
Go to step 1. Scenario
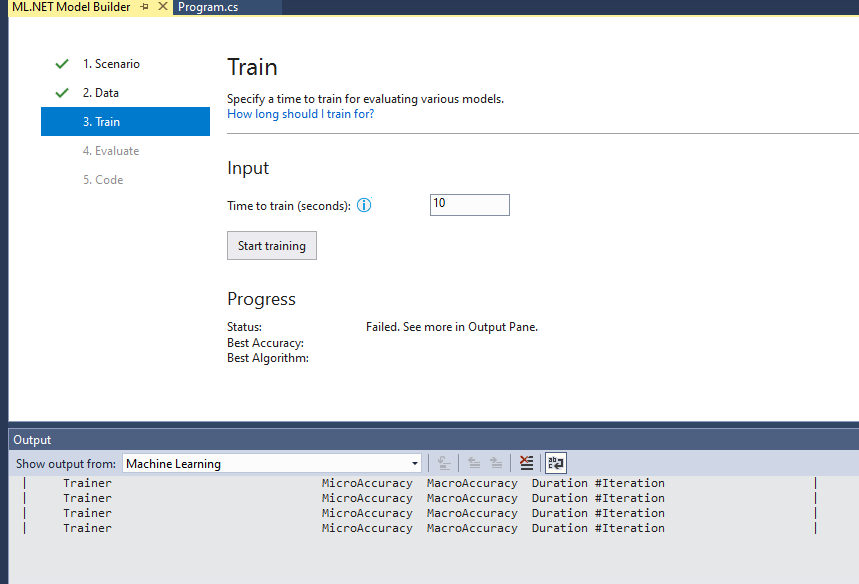(x=111, y=64)
